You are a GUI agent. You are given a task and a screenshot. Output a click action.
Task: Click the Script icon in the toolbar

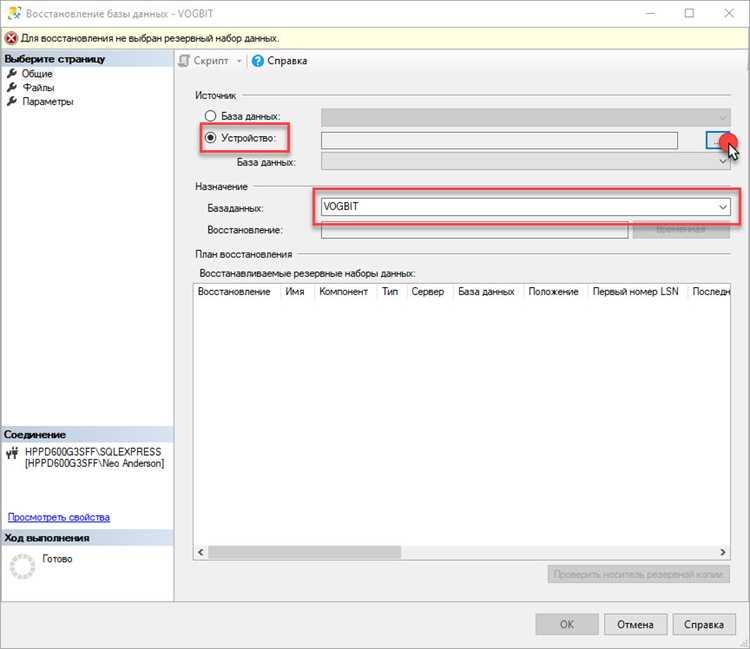[x=184, y=61]
